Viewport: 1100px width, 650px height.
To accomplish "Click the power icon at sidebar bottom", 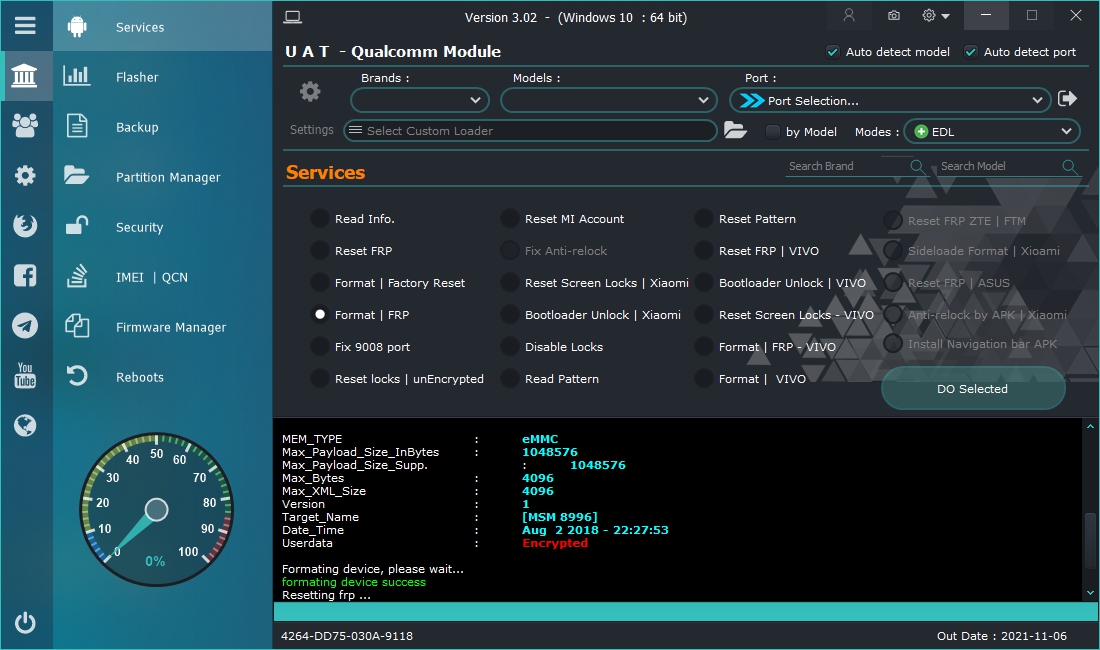I will [x=25, y=623].
